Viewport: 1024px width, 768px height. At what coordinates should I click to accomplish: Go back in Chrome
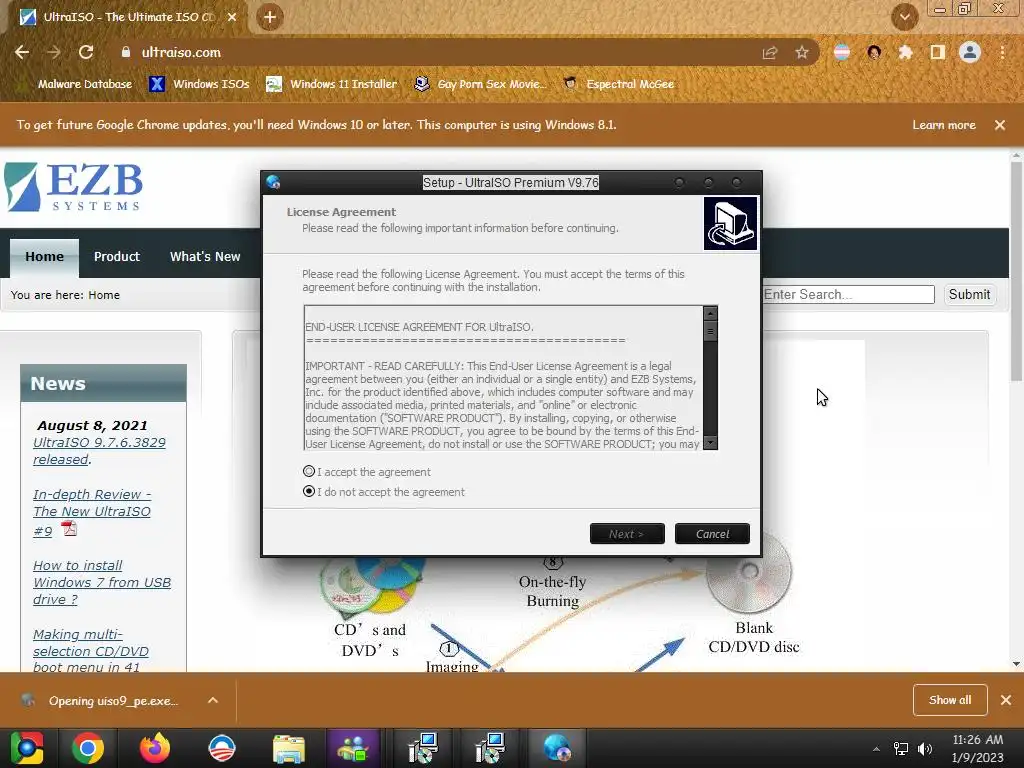[x=22, y=52]
